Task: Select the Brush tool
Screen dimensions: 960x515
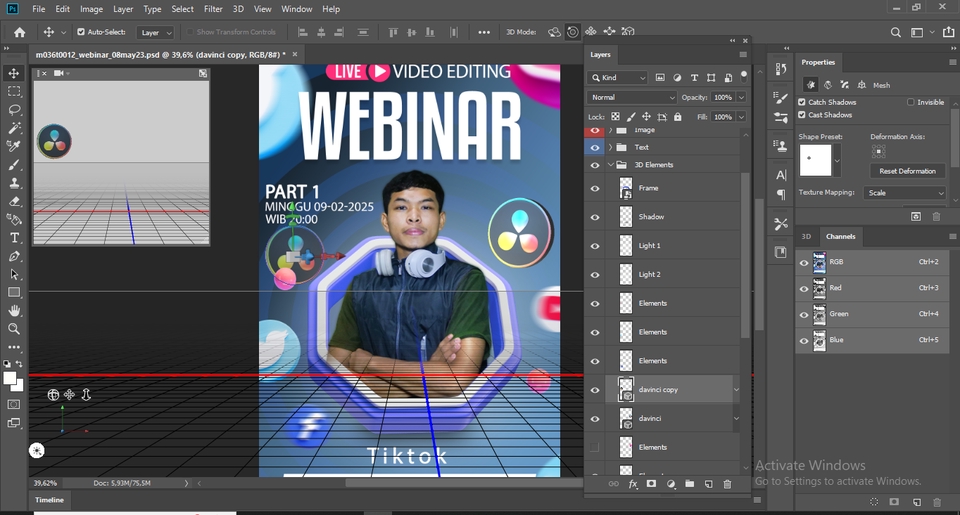Action: click(x=13, y=165)
